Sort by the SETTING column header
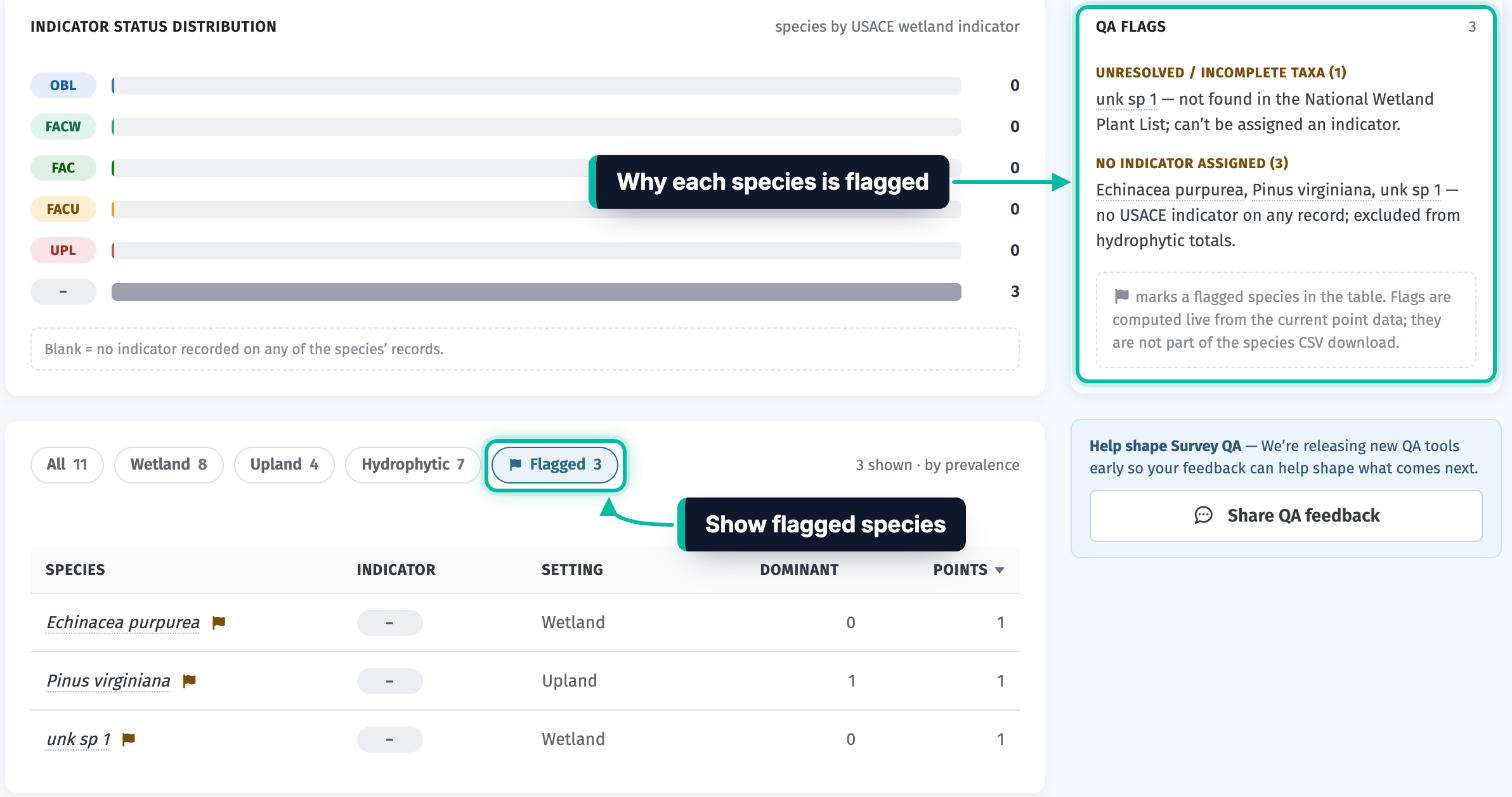Viewport: 1512px width, 797px height. [x=572, y=570]
